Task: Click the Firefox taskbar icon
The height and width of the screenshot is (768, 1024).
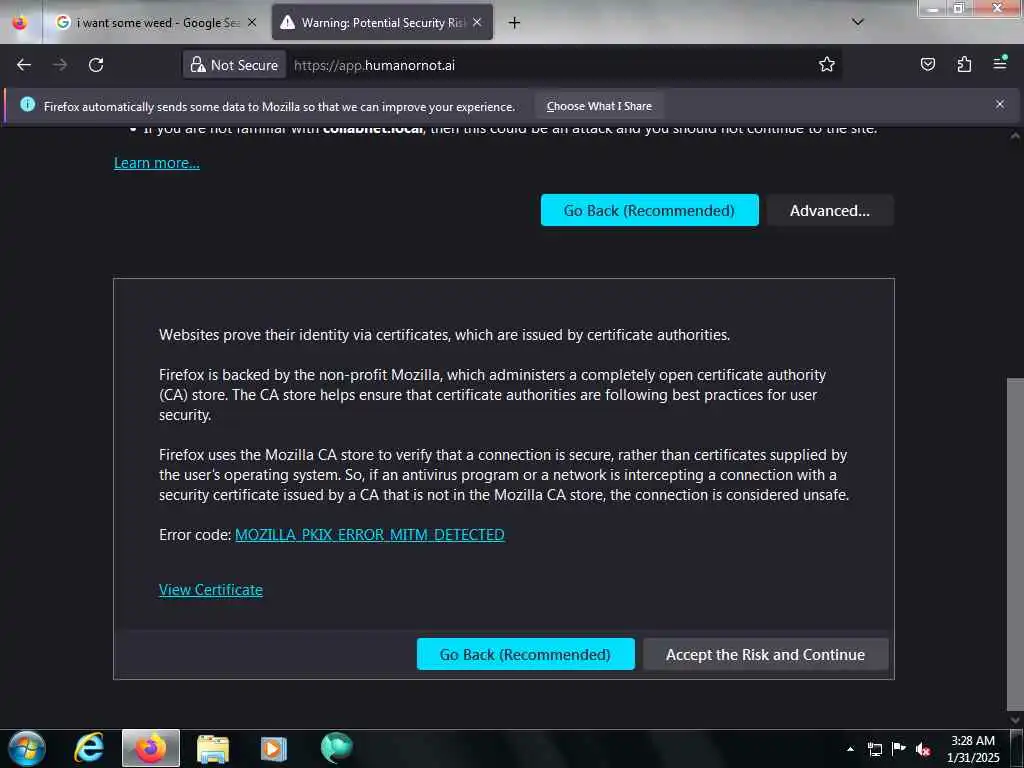Action: (151, 748)
